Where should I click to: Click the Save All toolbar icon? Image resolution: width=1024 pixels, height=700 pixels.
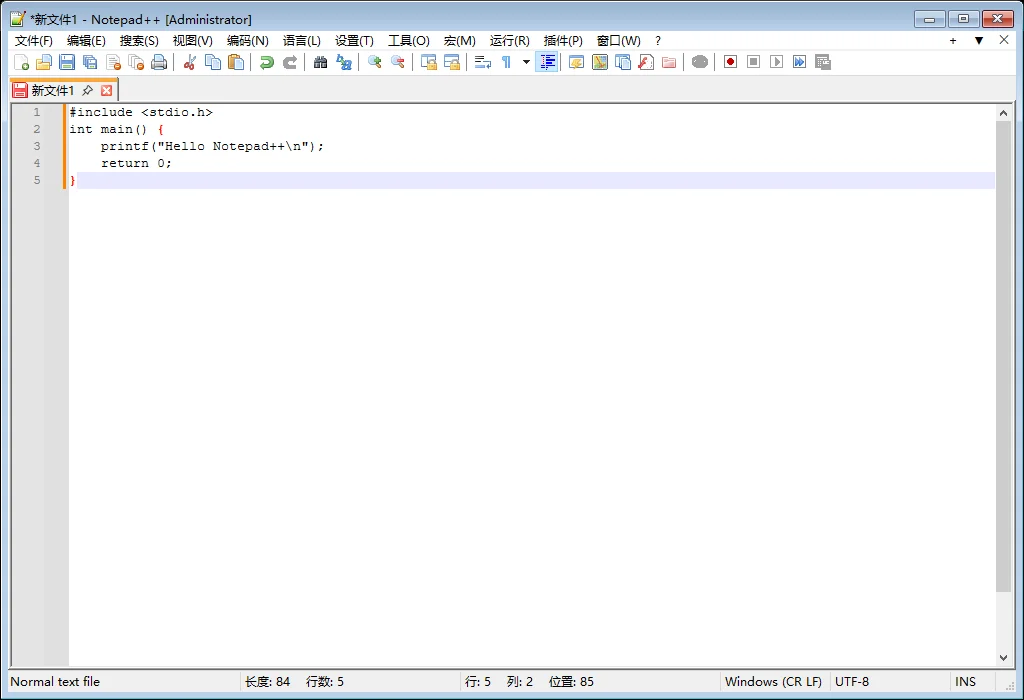[90, 62]
